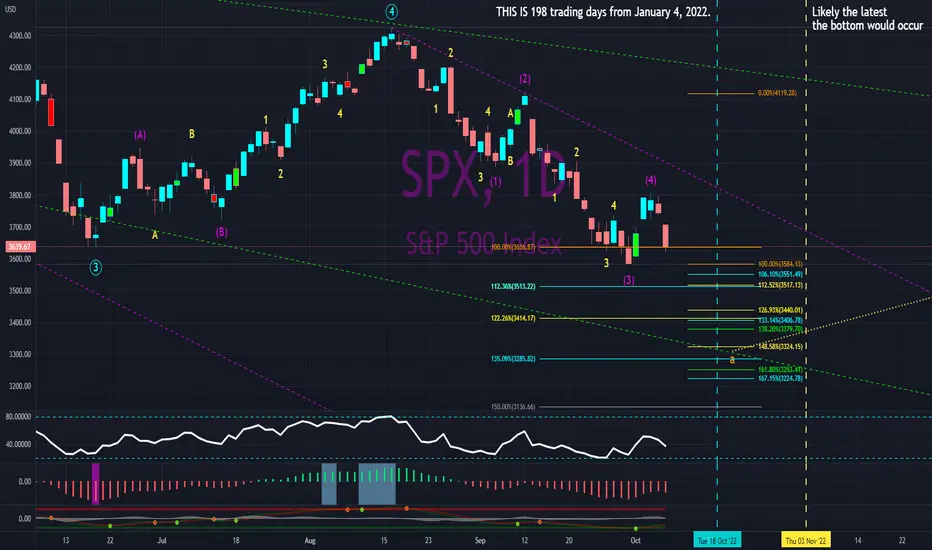
Task: Select the Fibonacci label 133.14%(3406.78)
Action: pos(780,320)
